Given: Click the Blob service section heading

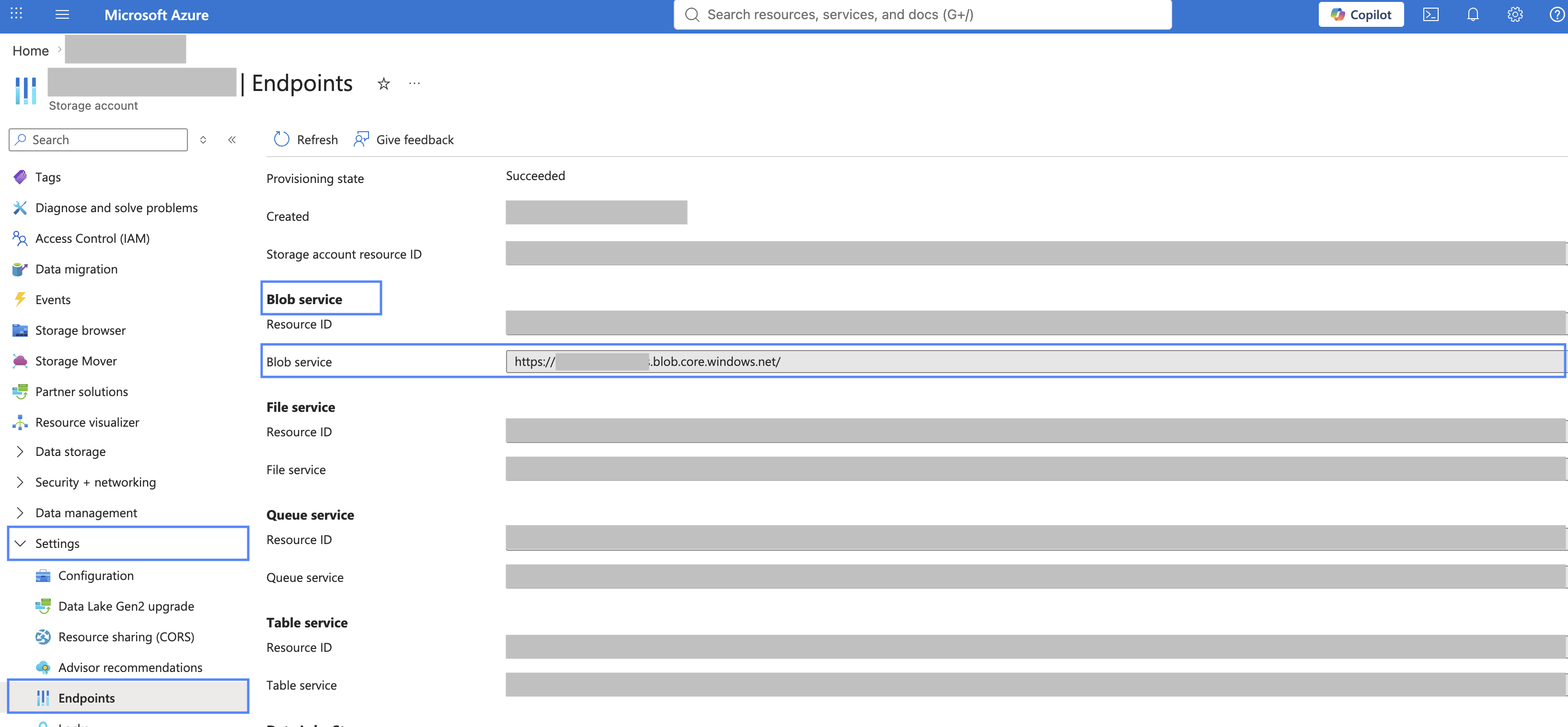Looking at the screenshot, I should (304, 299).
